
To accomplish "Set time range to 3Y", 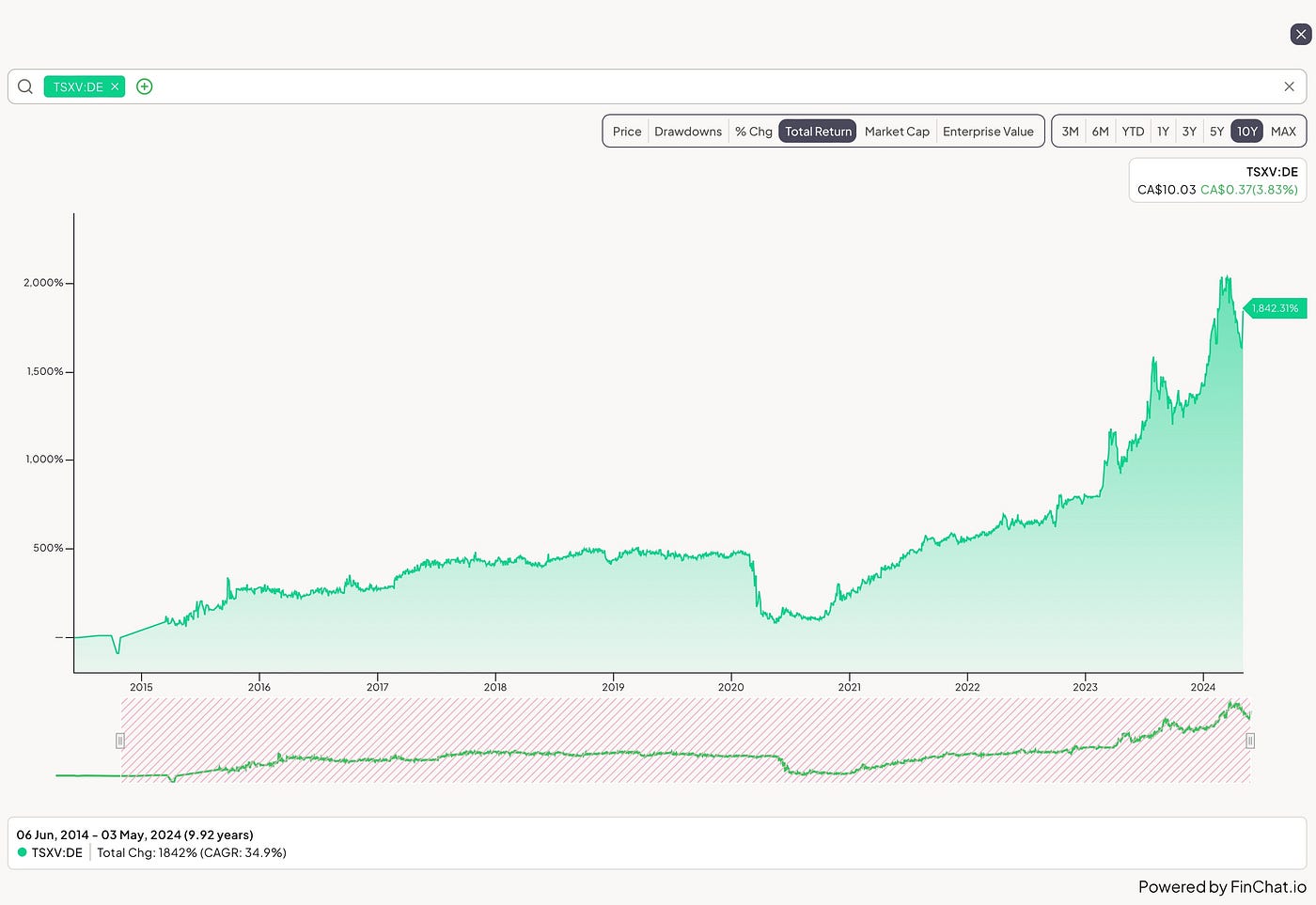I will tap(1189, 132).
